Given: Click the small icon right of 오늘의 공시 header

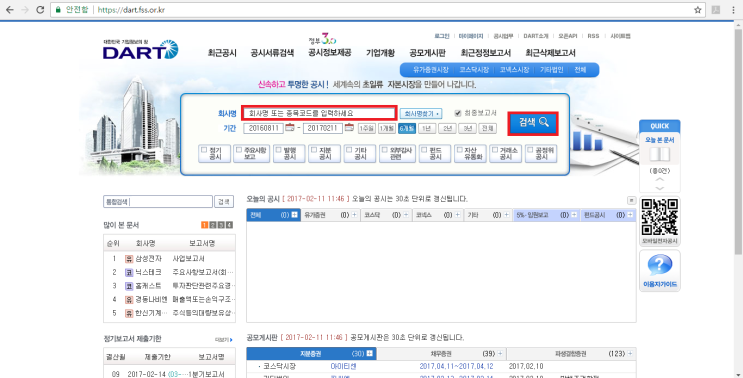Looking at the screenshot, I should [631, 201].
